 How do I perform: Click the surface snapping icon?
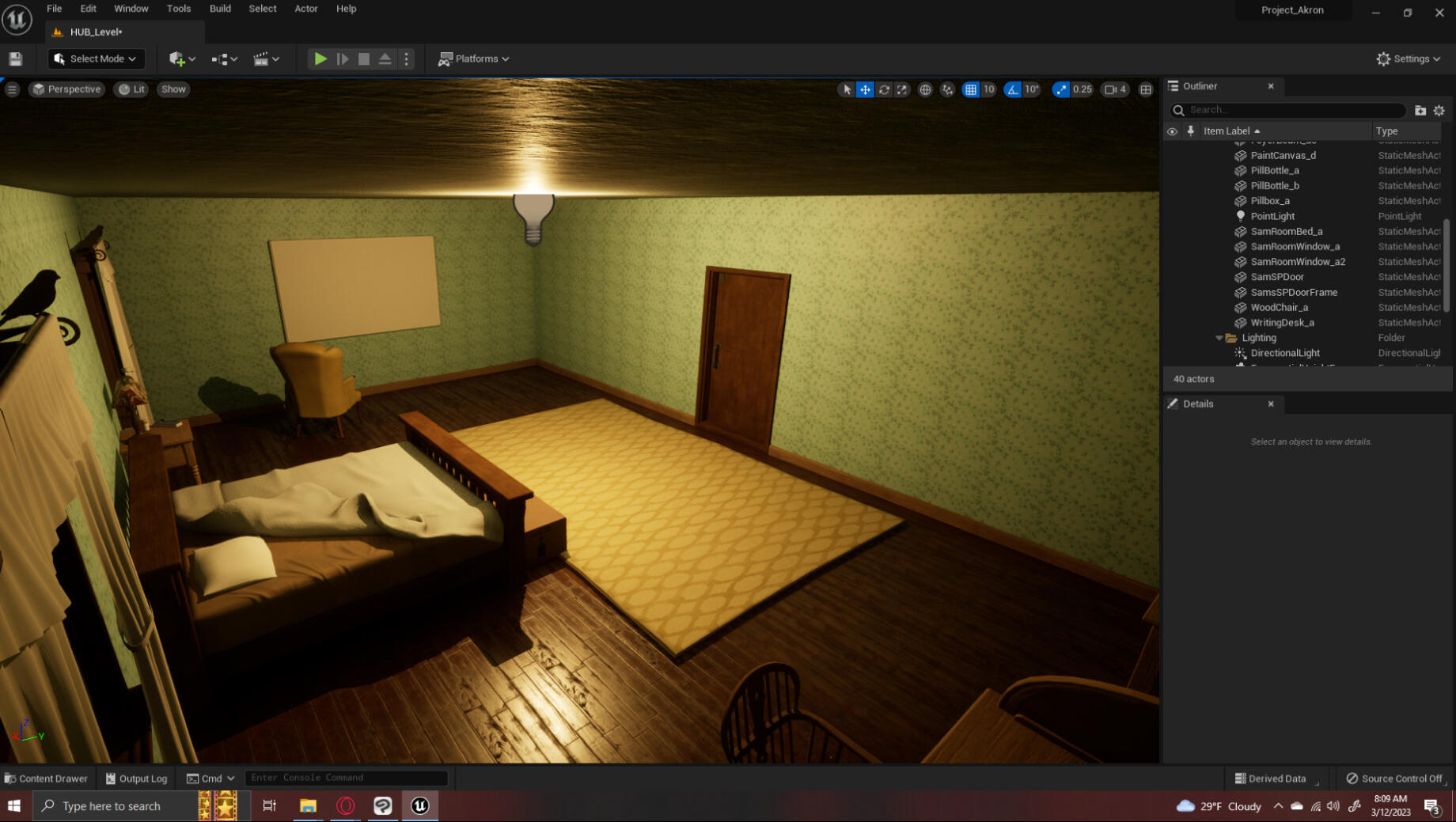click(x=947, y=89)
